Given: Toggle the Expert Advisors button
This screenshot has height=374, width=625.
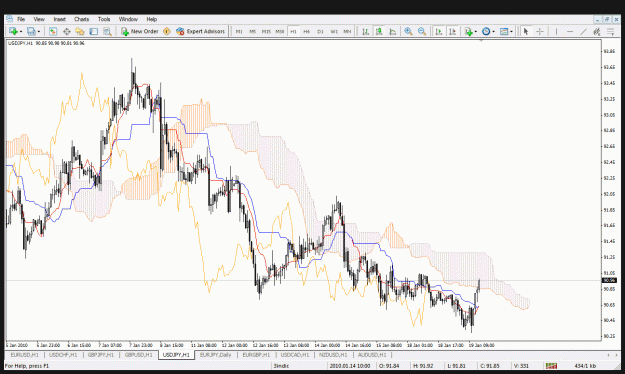Looking at the screenshot, I should [200, 31].
